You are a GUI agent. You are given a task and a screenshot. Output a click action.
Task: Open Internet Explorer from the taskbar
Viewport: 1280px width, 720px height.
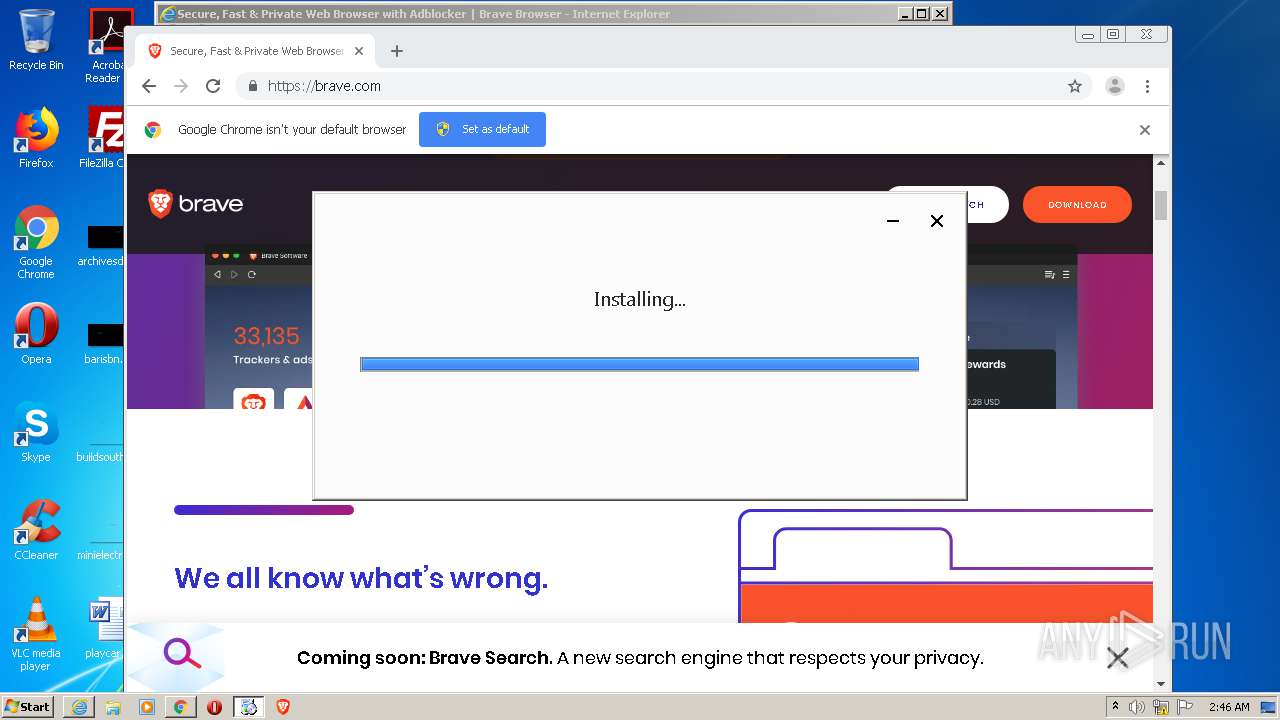click(78, 707)
